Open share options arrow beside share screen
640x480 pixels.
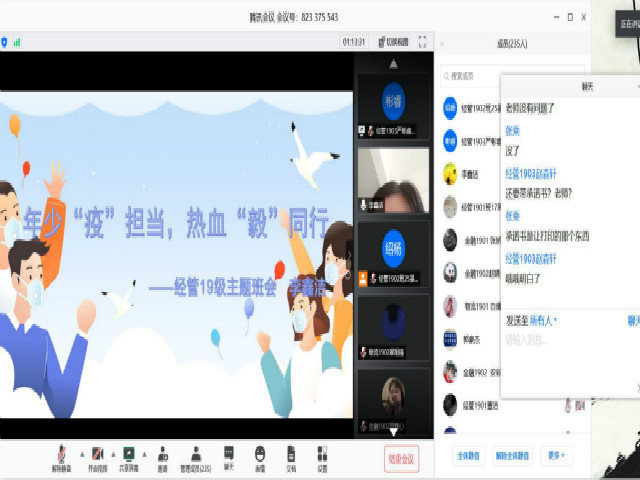click(x=144, y=454)
